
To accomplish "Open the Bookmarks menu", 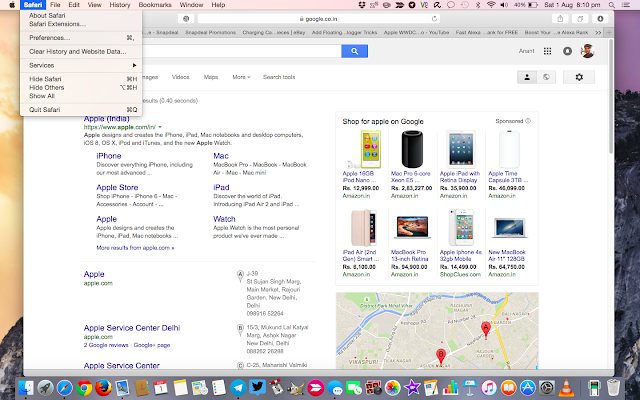I will pyautogui.click(x=155, y=5).
